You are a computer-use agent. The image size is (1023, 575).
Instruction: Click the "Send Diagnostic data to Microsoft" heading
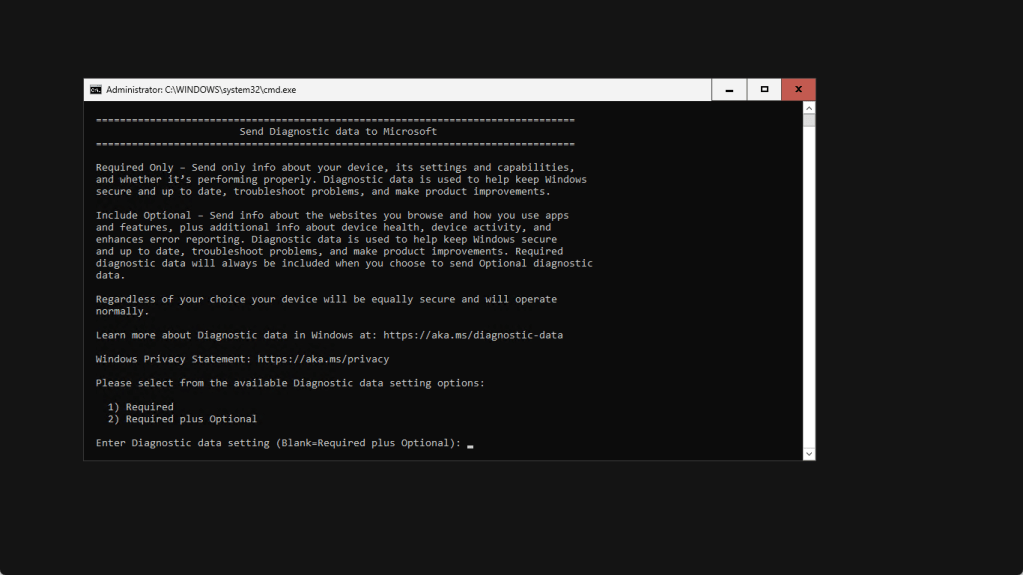pos(338,131)
